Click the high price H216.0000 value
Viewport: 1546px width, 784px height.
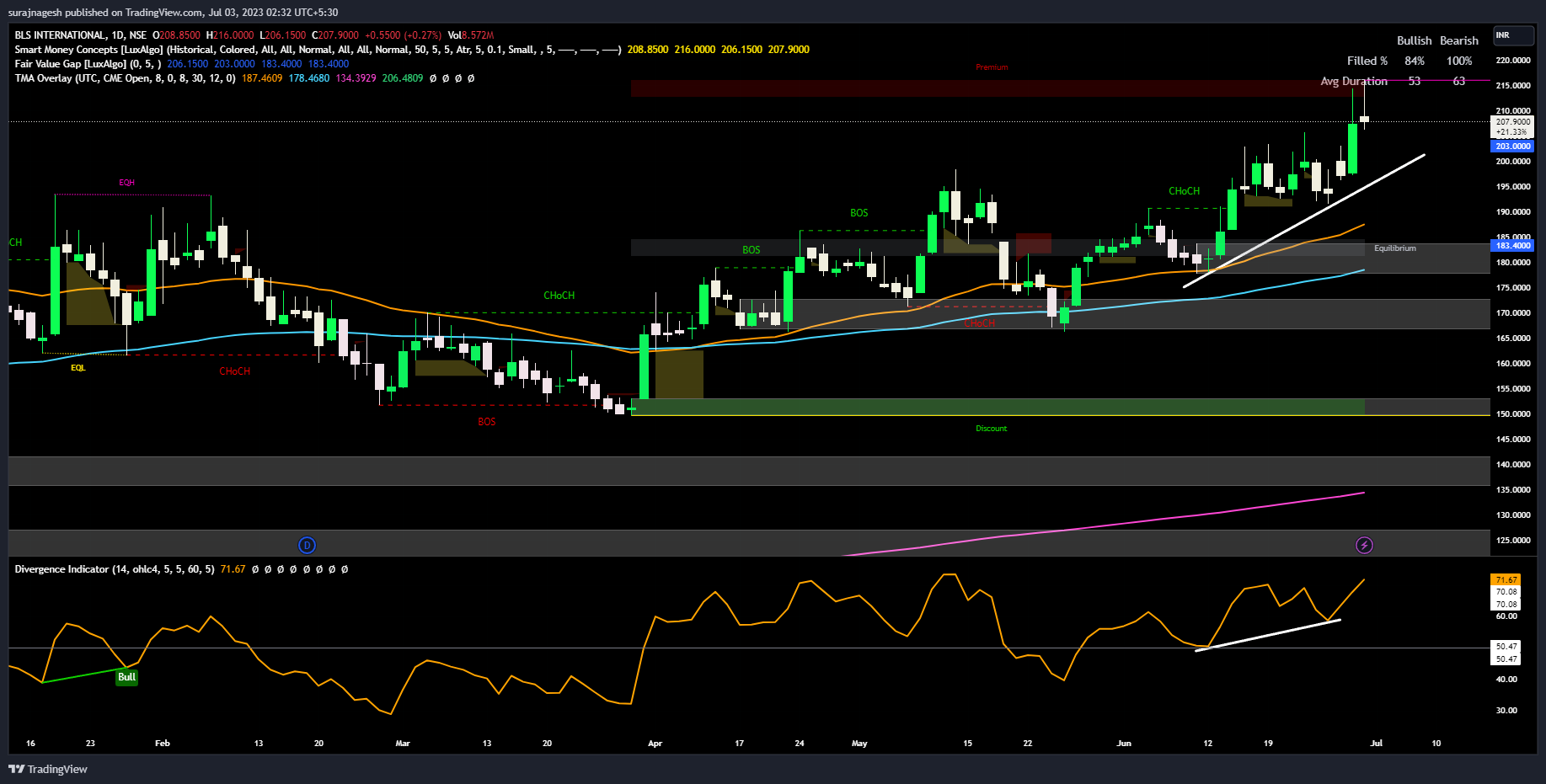pyautogui.click(x=229, y=35)
